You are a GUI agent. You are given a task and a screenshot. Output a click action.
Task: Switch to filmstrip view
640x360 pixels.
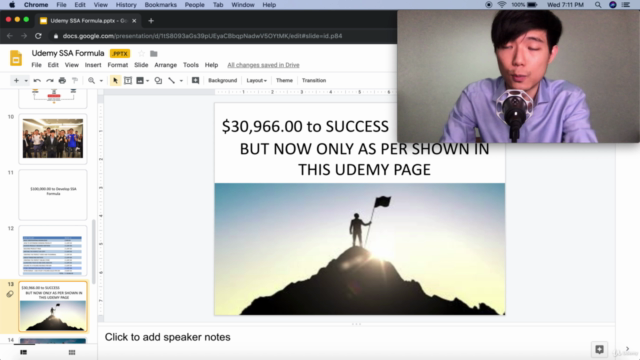click(24, 352)
